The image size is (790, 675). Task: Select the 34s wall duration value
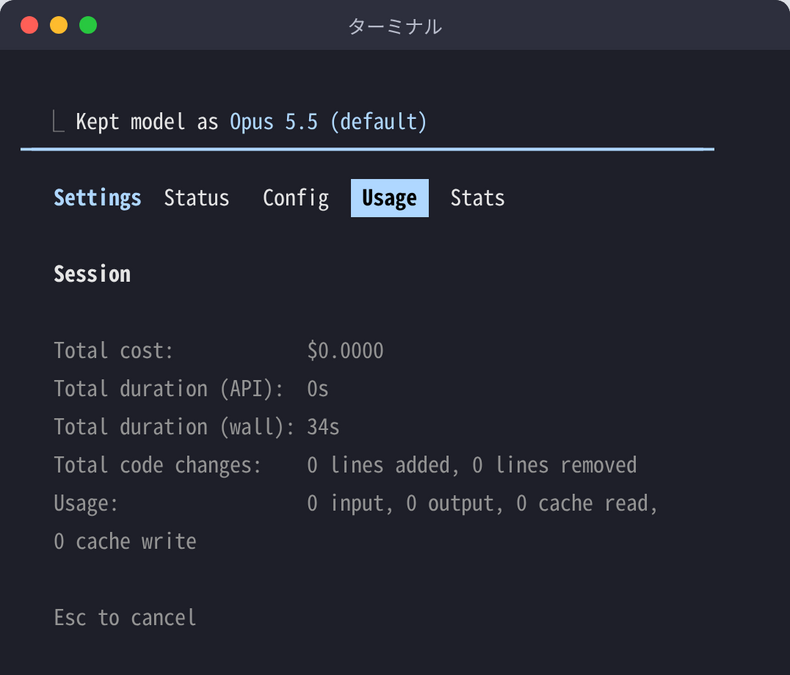tap(323, 427)
